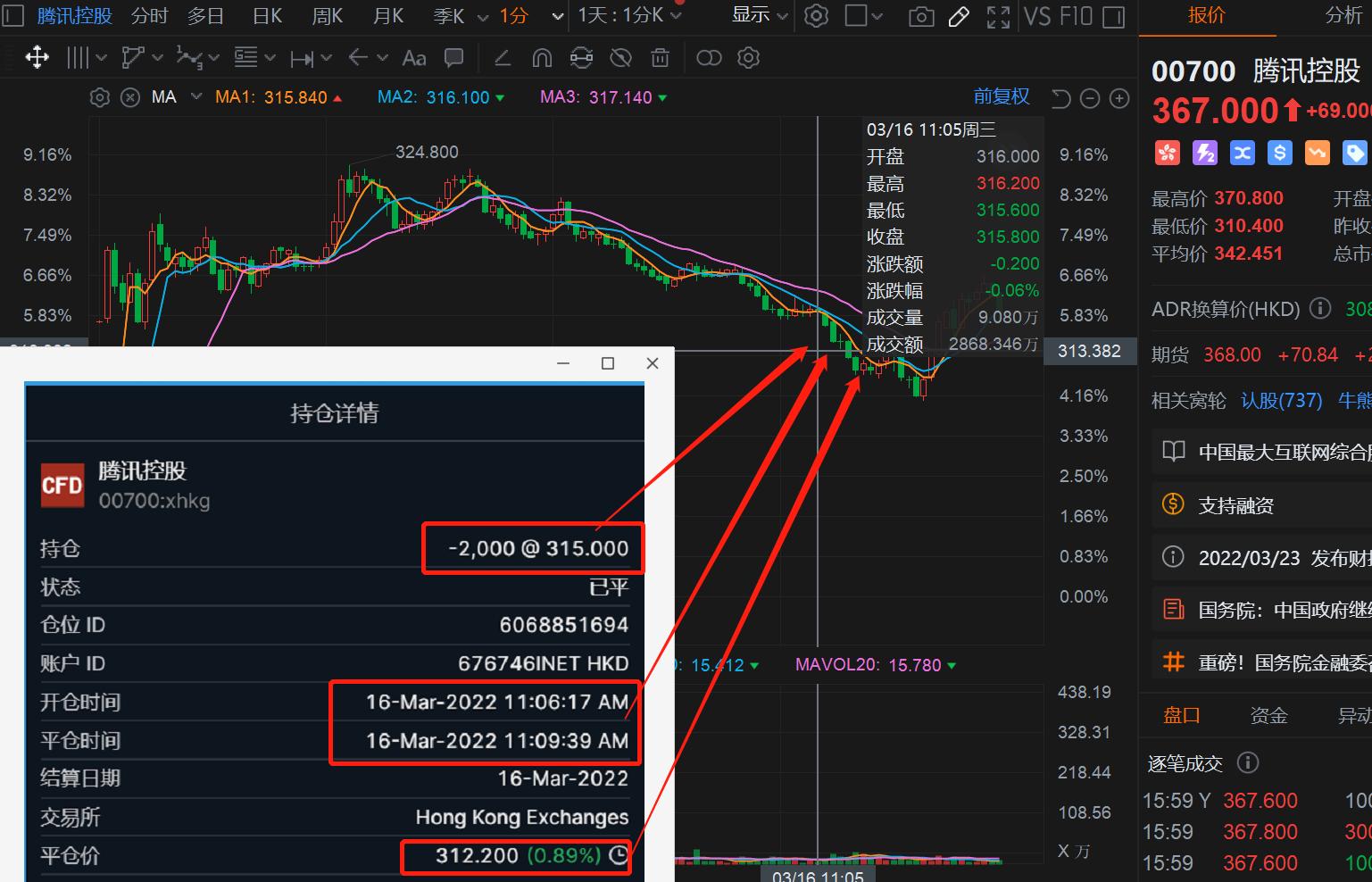This screenshot has width=1372, height=882.
Task: Select the pencil drawing icon
Action: click(x=959, y=16)
